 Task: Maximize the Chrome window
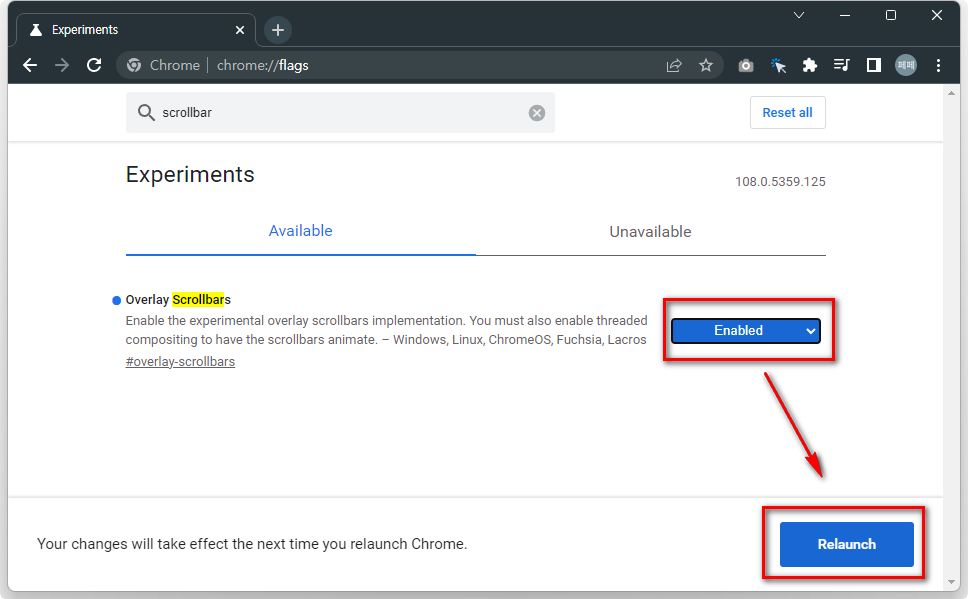point(891,15)
